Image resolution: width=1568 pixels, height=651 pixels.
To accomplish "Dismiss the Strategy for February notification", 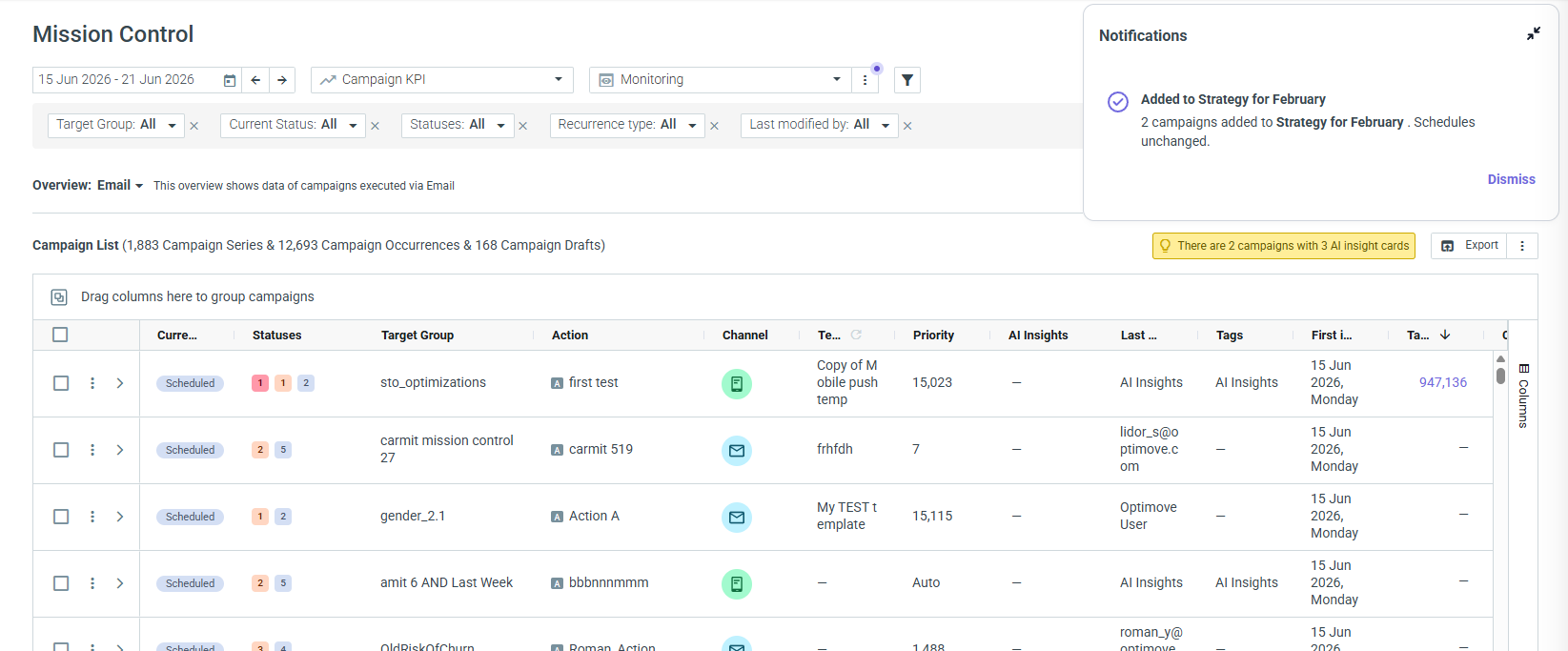I will (1511, 179).
